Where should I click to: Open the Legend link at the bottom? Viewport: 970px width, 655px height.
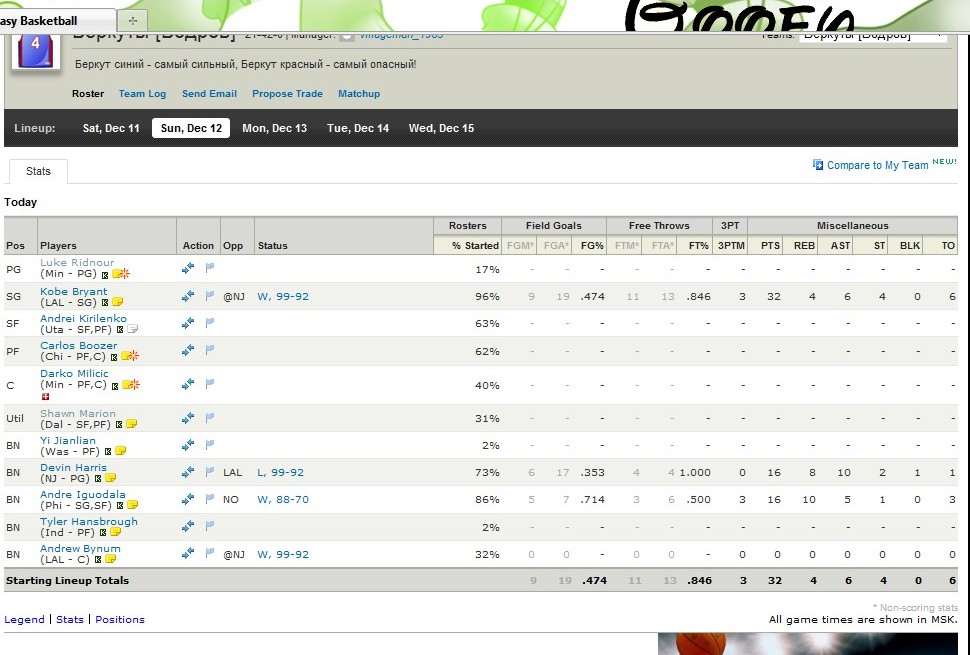tap(24, 619)
